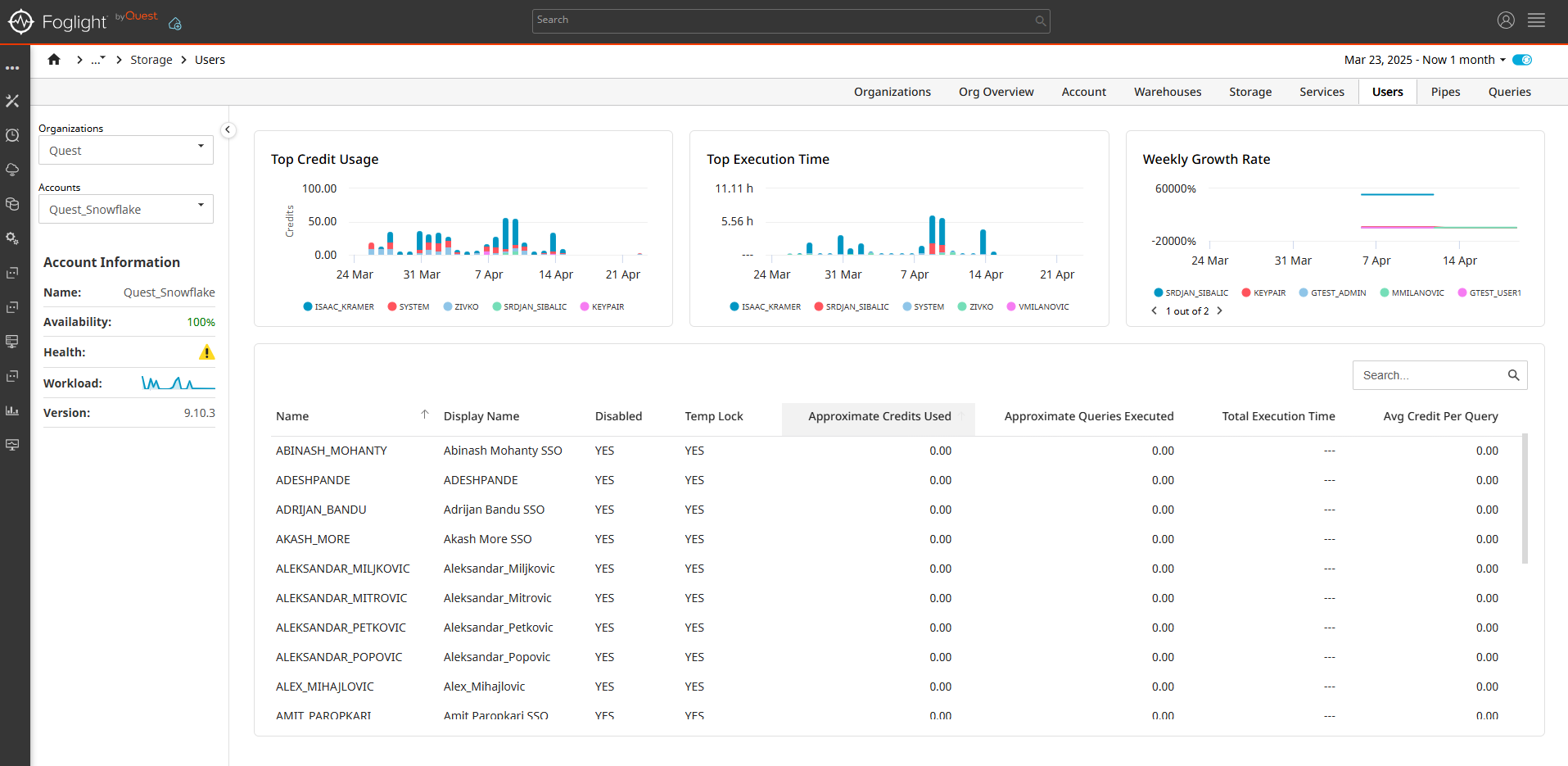The image size is (1568, 766).
Task: Switch to the Organizations tab
Action: [892, 92]
